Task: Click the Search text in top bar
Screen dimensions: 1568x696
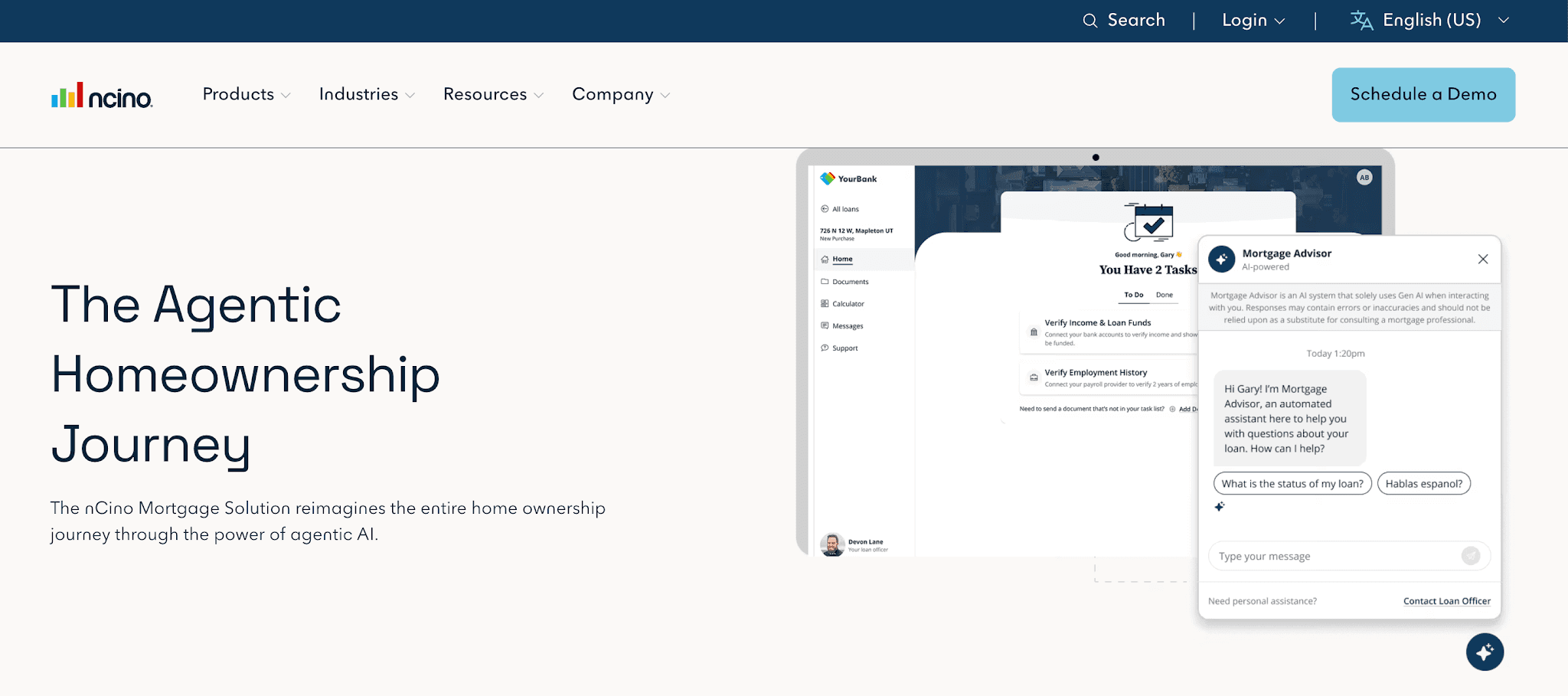Action: 1136,21
